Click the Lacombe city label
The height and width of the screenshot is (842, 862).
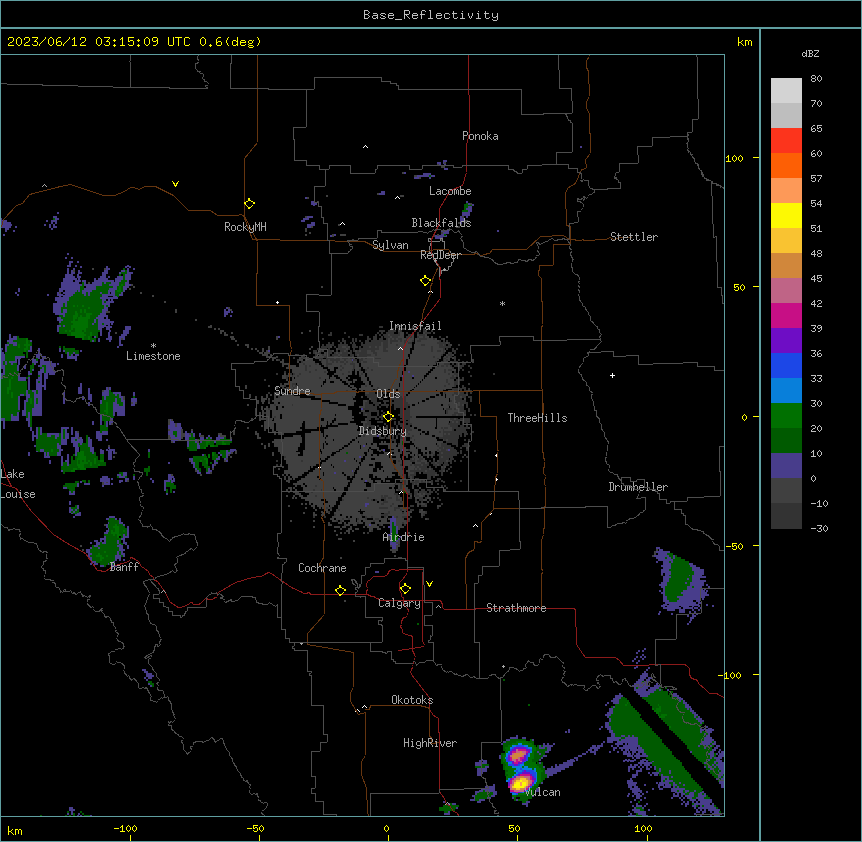click(450, 191)
